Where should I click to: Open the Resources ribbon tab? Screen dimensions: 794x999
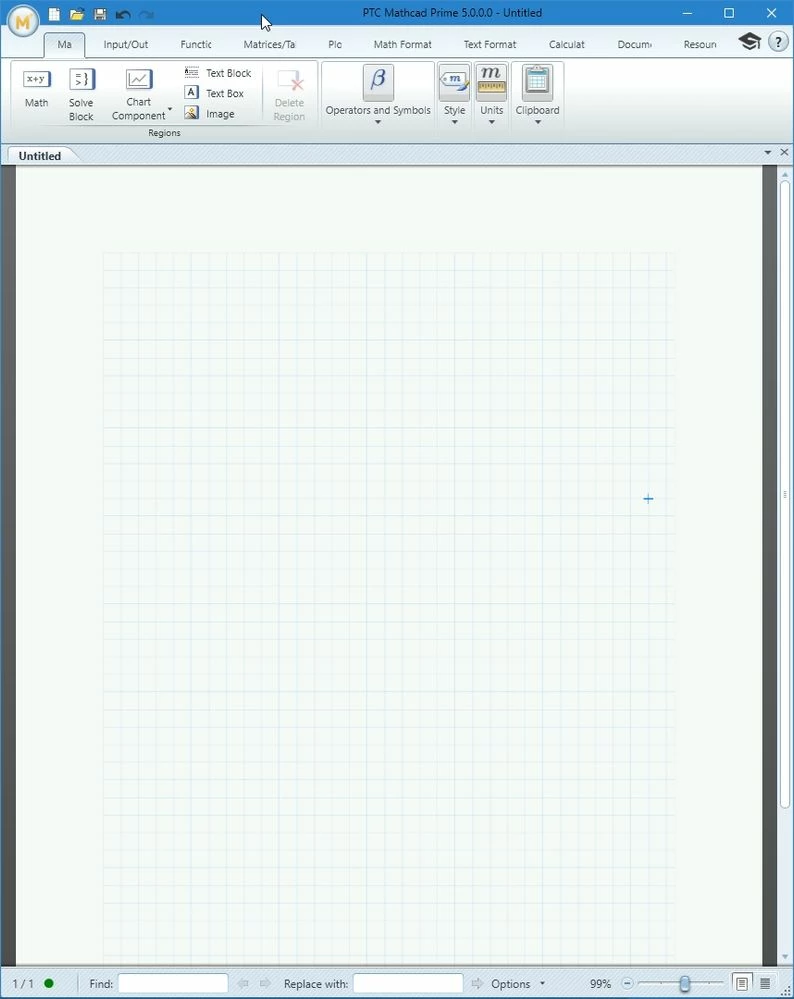700,45
